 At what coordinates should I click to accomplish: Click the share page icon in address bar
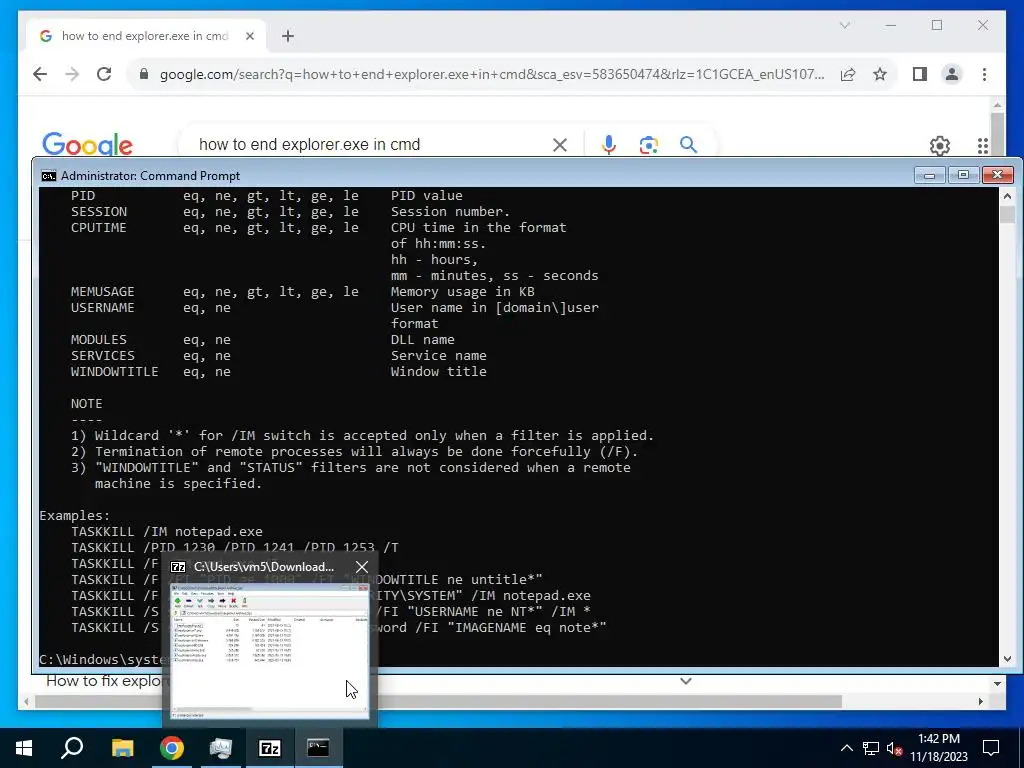(x=848, y=74)
